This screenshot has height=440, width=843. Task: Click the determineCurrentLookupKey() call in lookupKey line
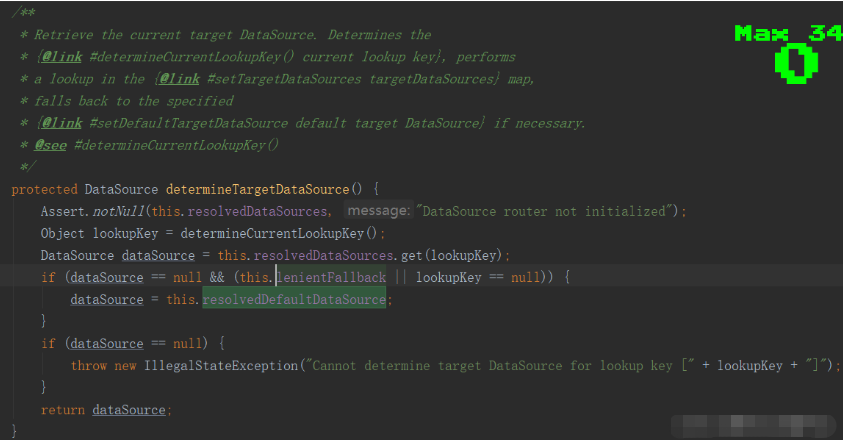click(x=279, y=233)
